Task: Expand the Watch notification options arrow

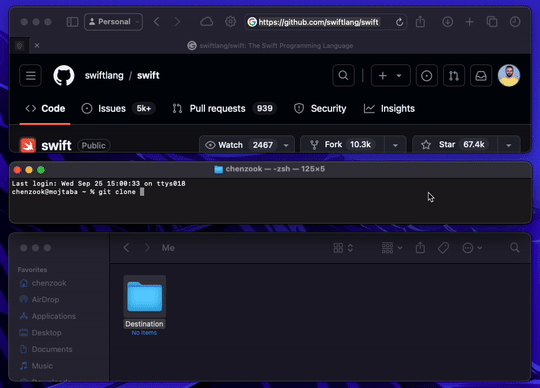Action: (x=287, y=145)
